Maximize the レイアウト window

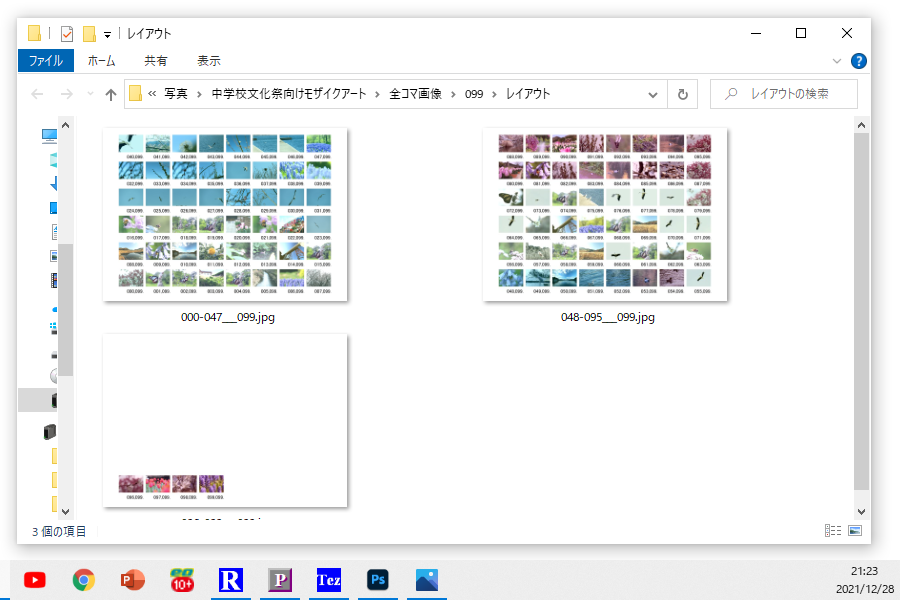tap(801, 33)
